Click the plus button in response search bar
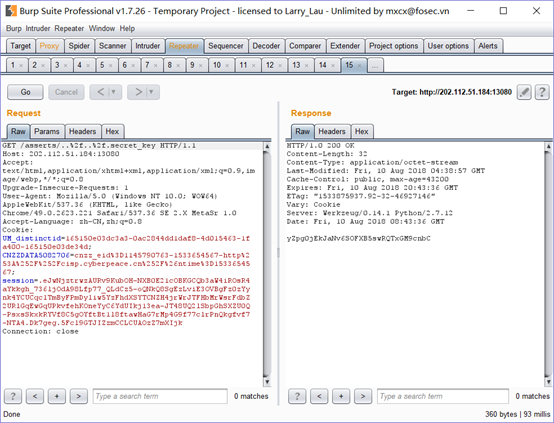 341,396
